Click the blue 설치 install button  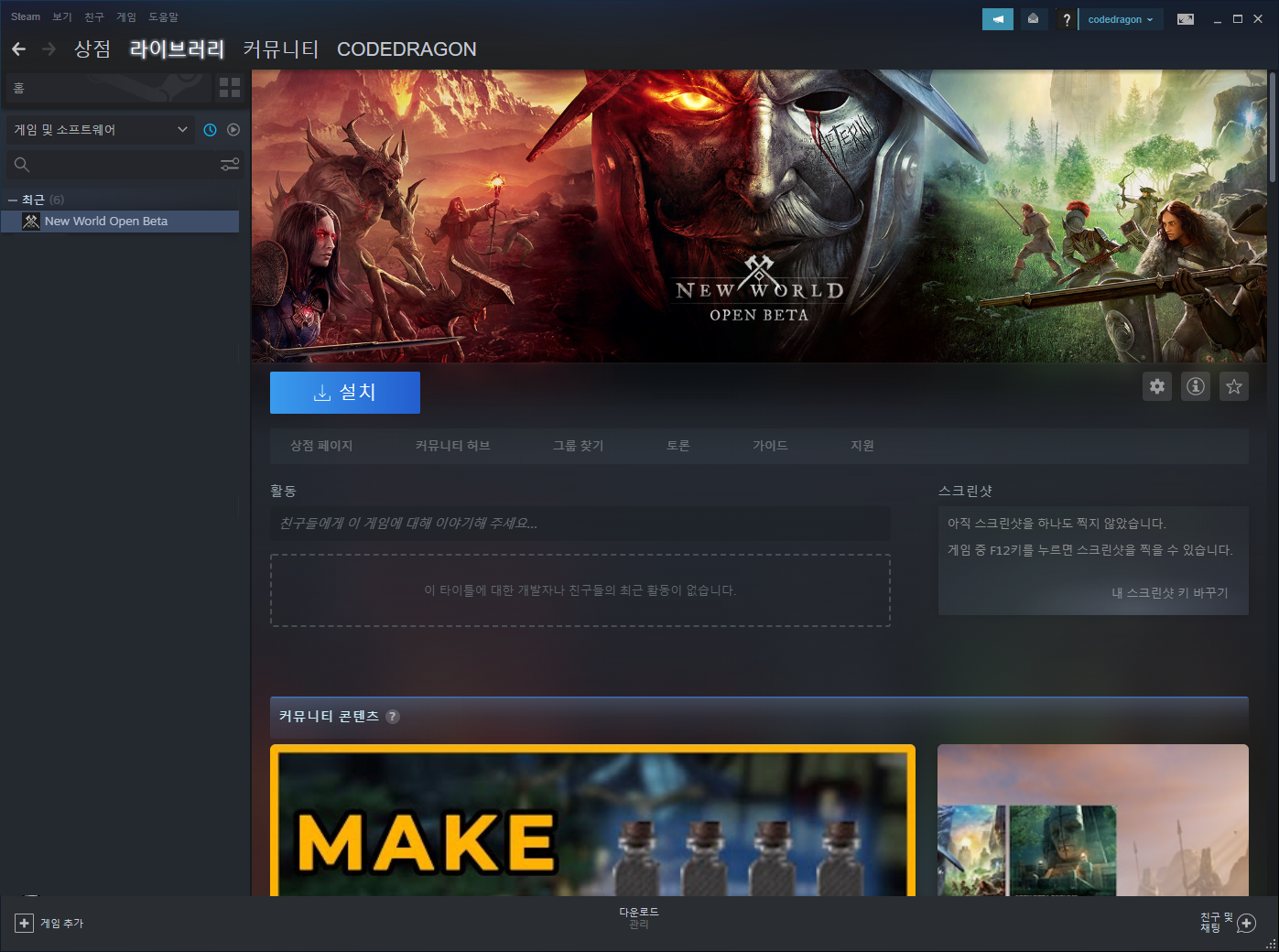pos(345,392)
